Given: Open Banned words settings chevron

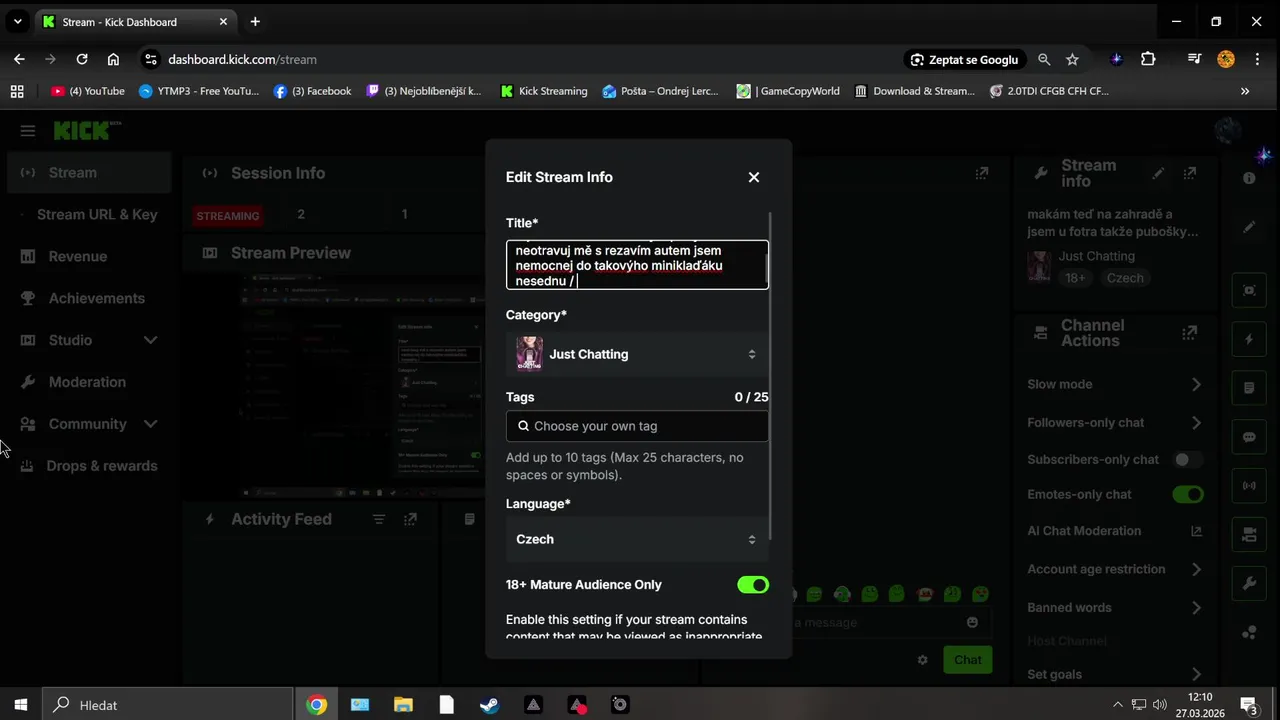Looking at the screenshot, I should (x=1196, y=607).
